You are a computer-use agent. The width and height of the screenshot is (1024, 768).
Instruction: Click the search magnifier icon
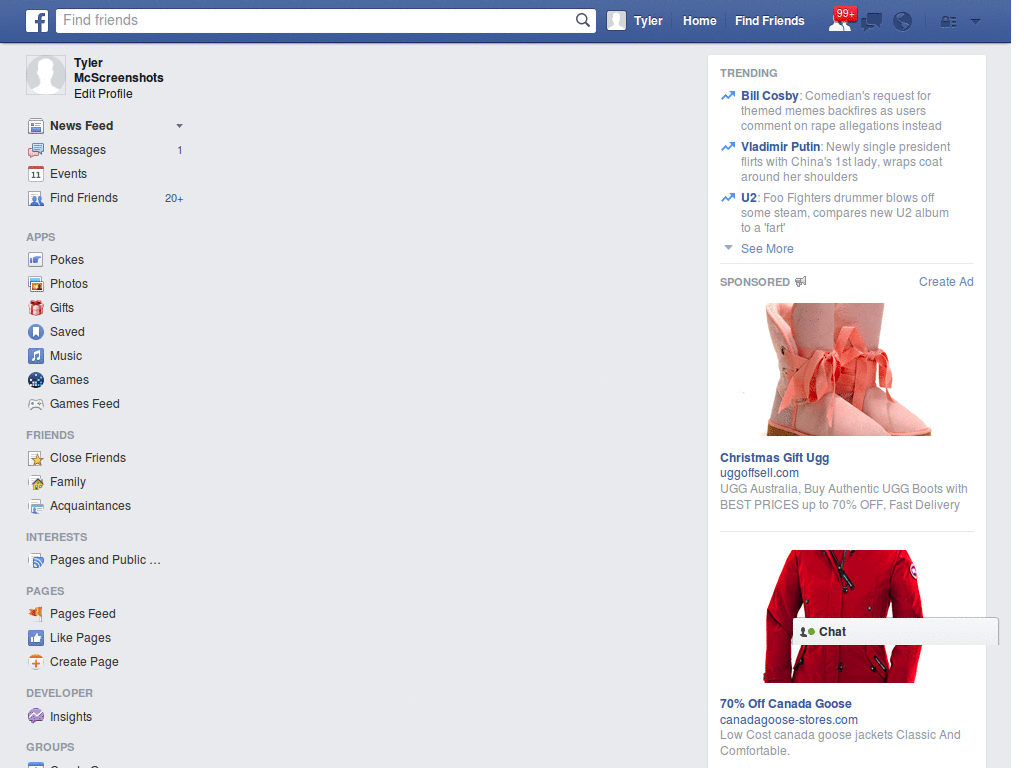[x=583, y=20]
